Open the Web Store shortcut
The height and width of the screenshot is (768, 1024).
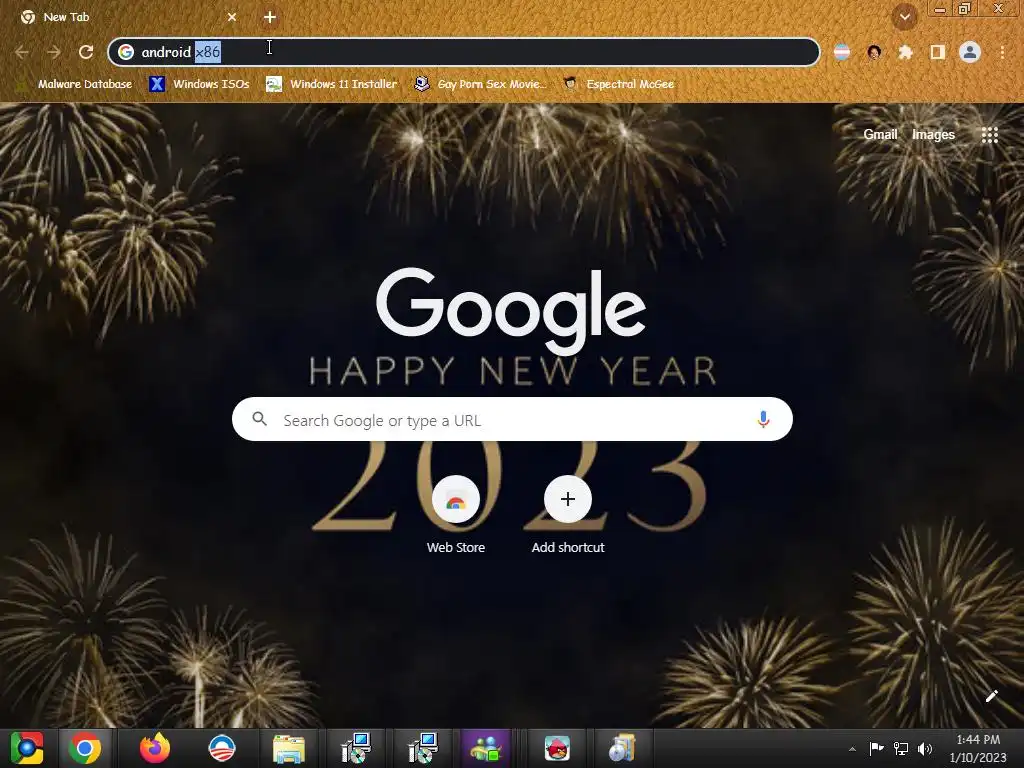[x=456, y=516]
